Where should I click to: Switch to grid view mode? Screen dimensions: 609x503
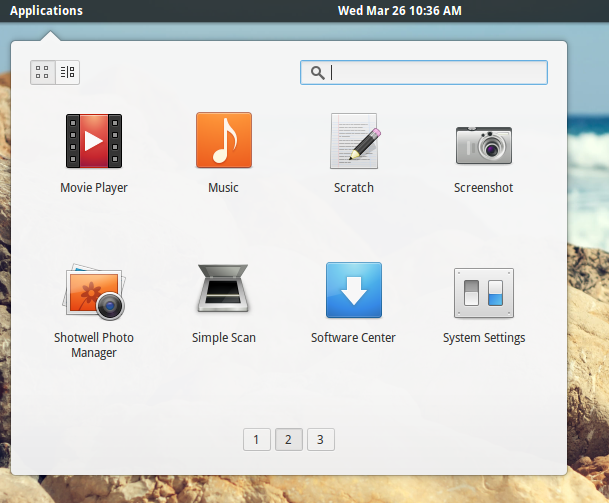pos(43,72)
